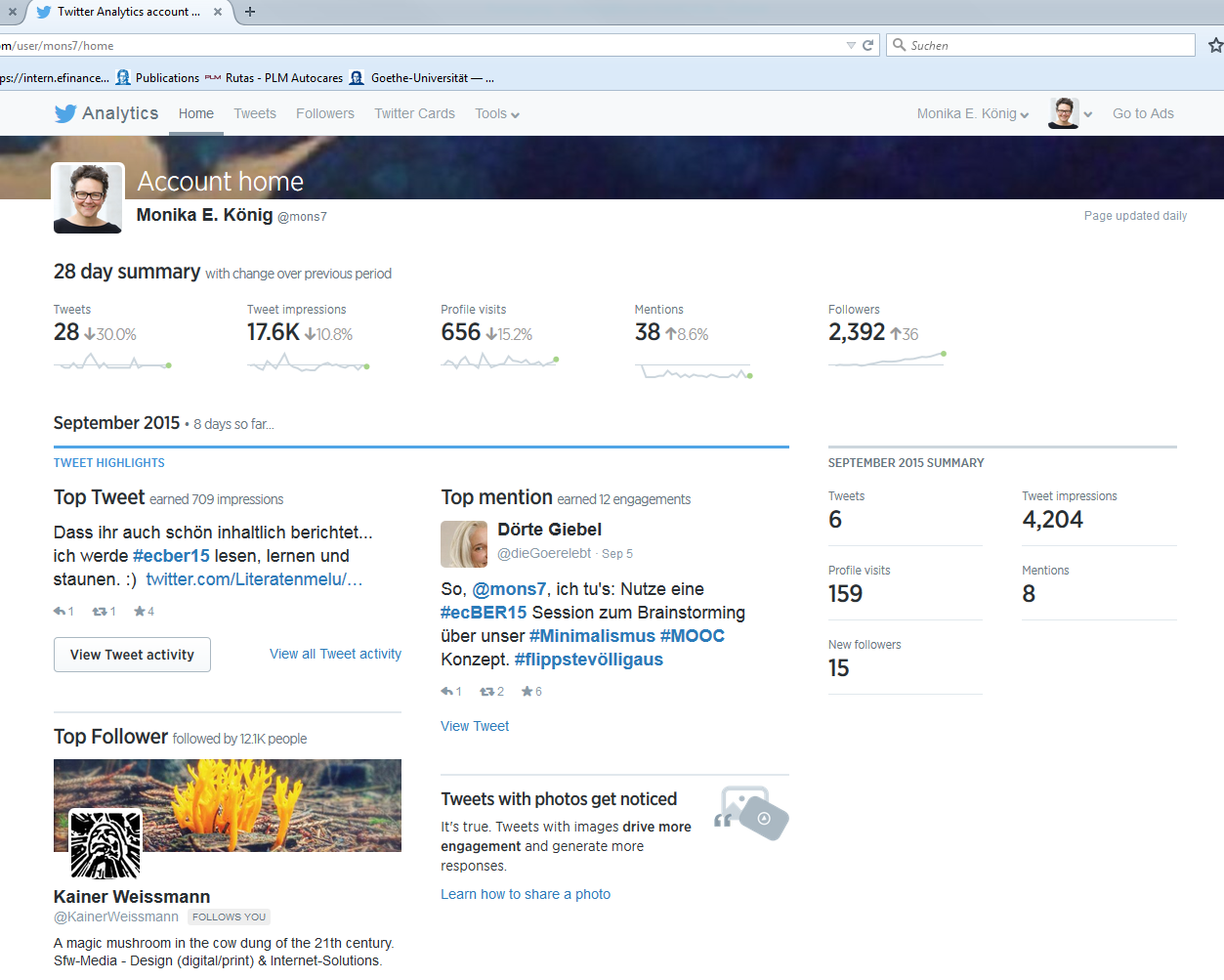This screenshot has width=1224, height=980.
Task: Switch to the Tweets tab
Action: tap(255, 113)
